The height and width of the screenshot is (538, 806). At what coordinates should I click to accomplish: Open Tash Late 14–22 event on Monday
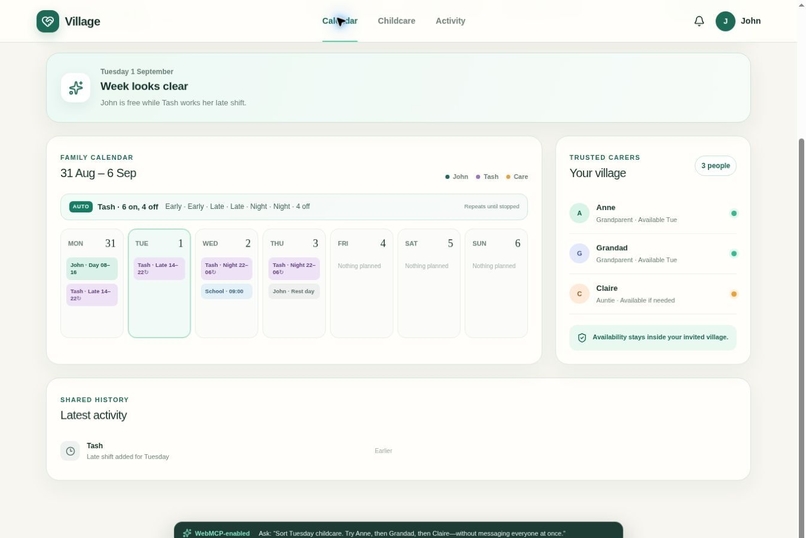click(92, 295)
